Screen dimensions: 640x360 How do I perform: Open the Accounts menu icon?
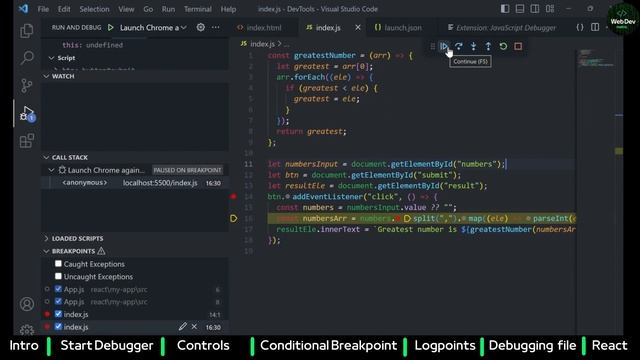pos(27,304)
